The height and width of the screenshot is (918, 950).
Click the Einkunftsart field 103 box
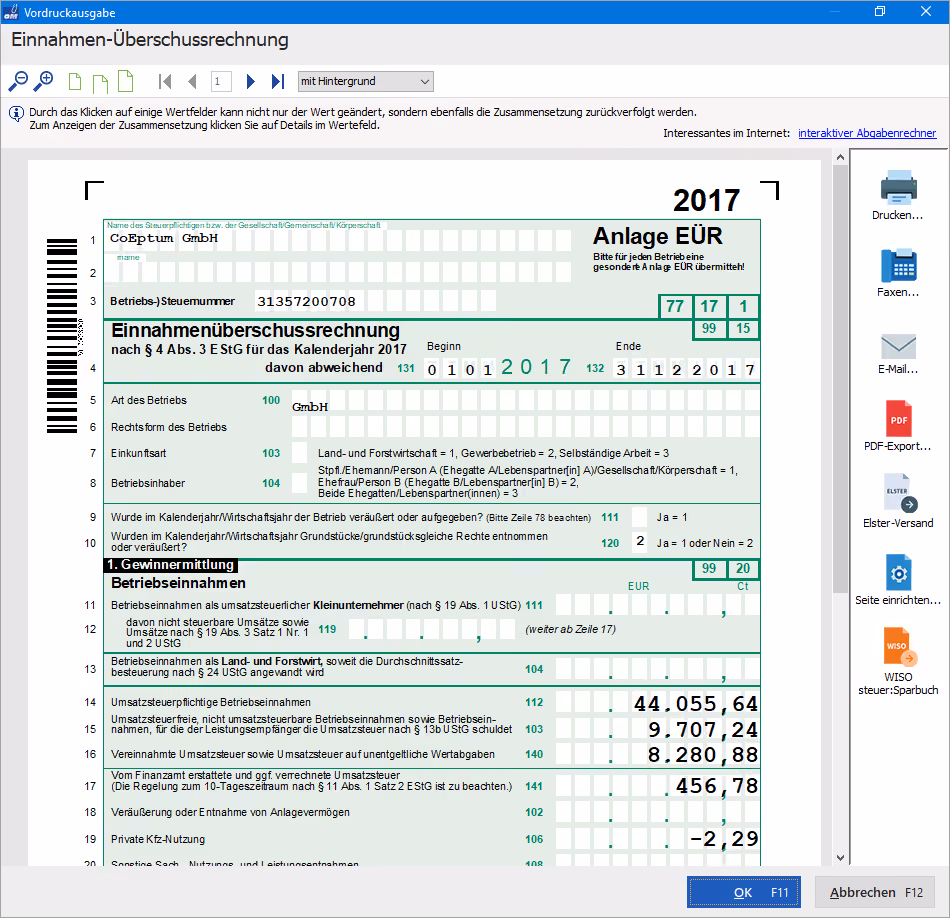299,453
